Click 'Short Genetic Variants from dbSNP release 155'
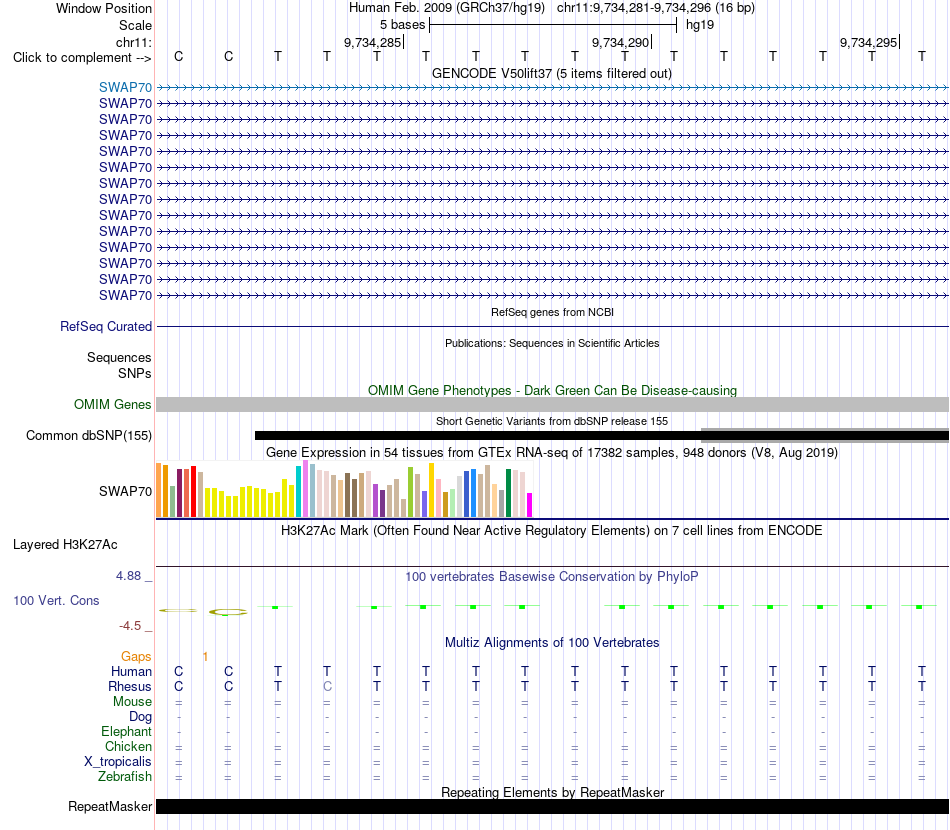The height and width of the screenshot is (830, 950). click(x=552, y=421)
